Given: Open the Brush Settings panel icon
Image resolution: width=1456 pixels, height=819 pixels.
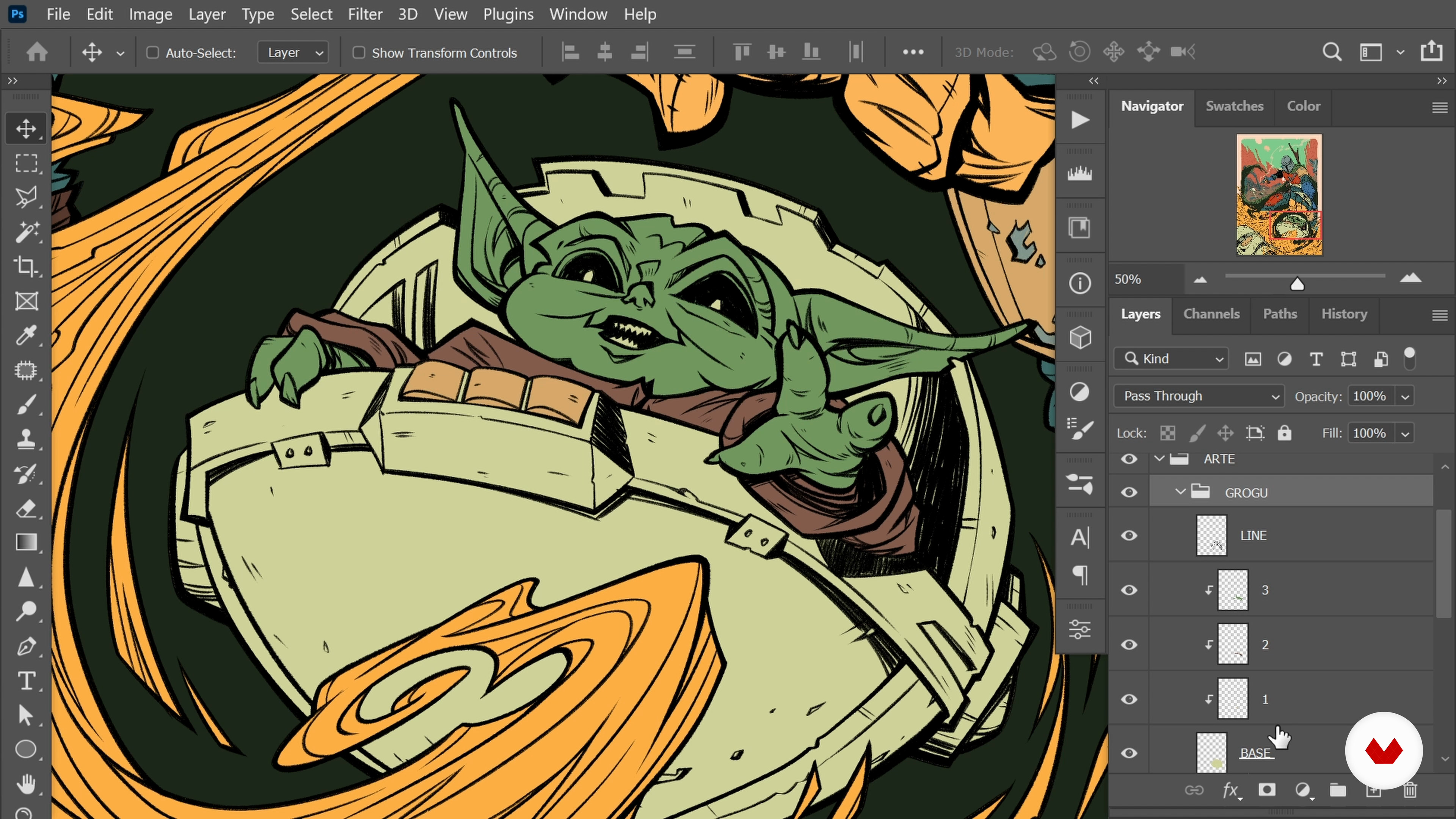Looking at the screenshot, I should [1079, 429].
